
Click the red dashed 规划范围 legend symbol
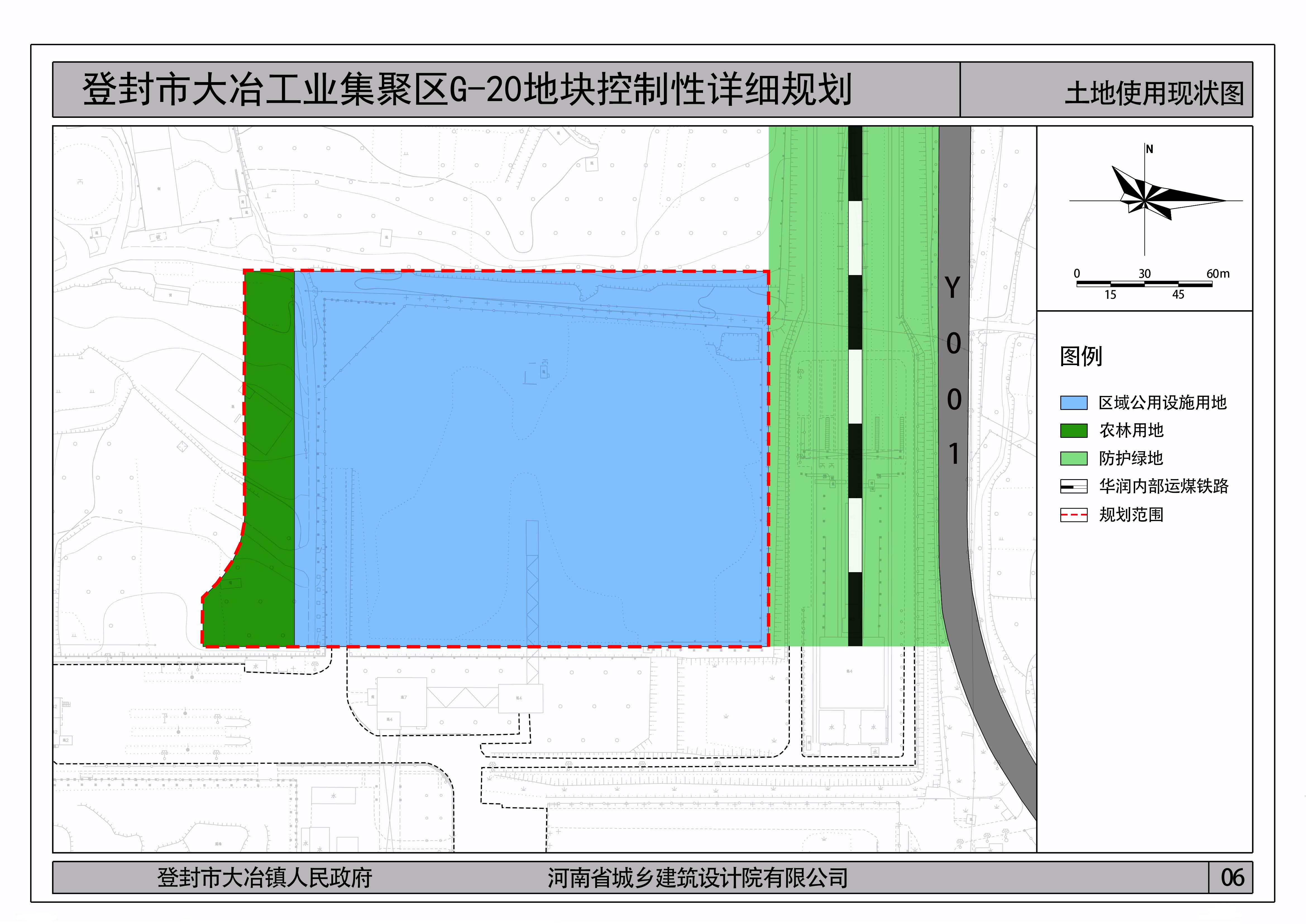pos(1073,515)
